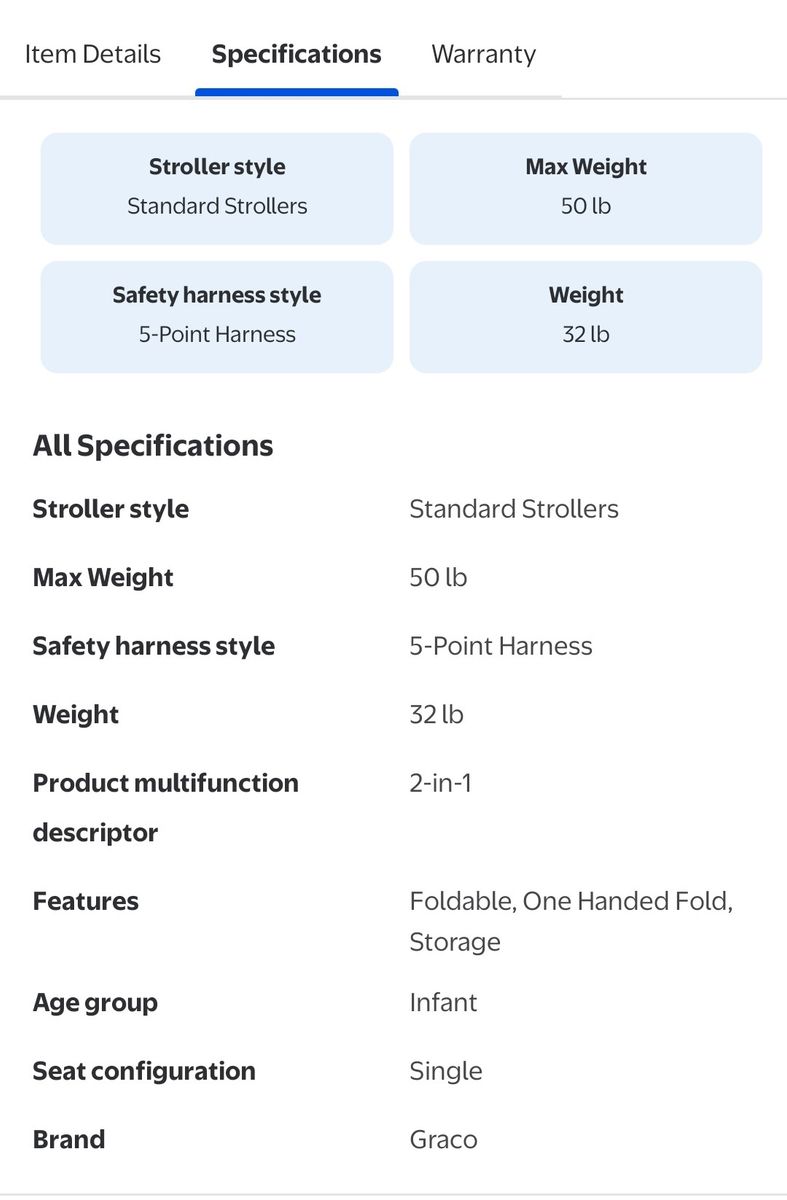787x1200 pixels.
Task: Click the Product multifunction descriptor label
Action: coord(165,807)
